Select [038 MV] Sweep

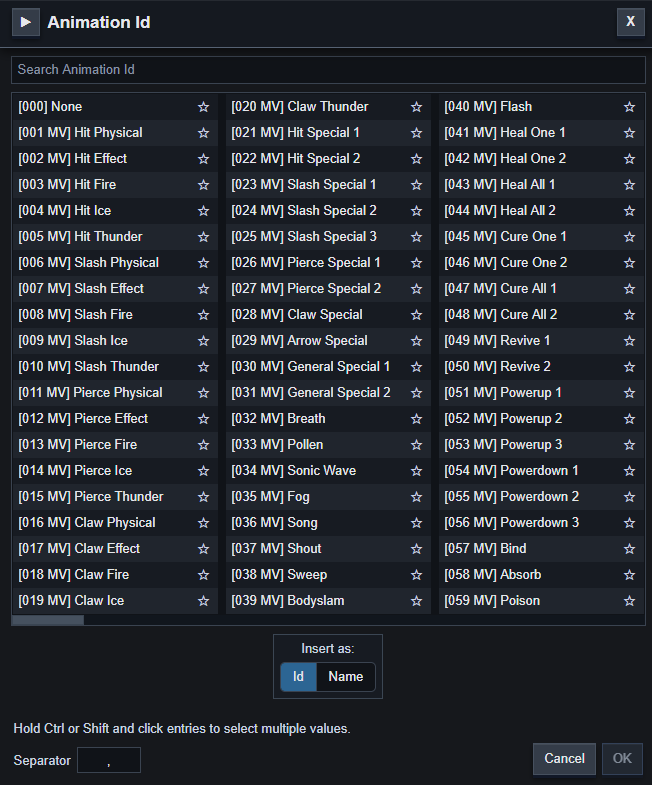click(328, 575)
